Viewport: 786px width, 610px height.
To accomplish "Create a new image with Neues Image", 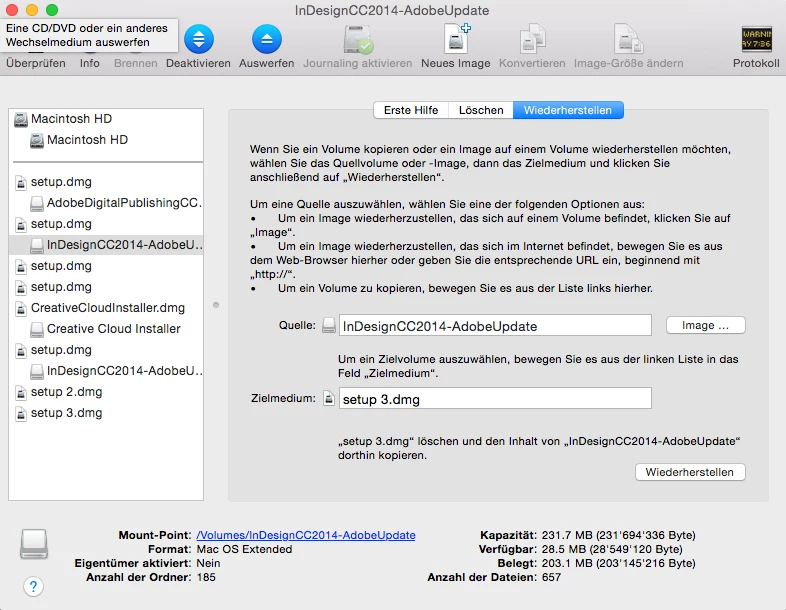I will point(456,39).
